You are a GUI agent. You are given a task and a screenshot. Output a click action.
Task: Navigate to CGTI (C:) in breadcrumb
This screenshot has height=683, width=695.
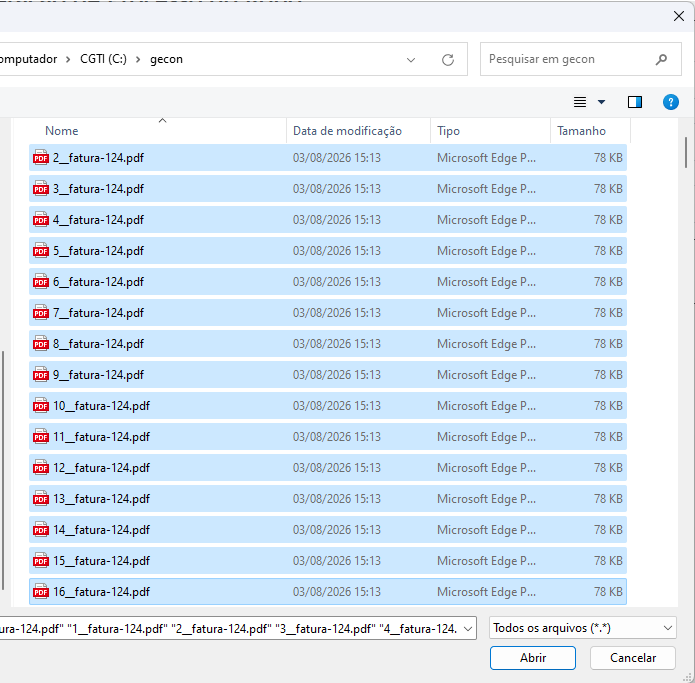(103, 59)
